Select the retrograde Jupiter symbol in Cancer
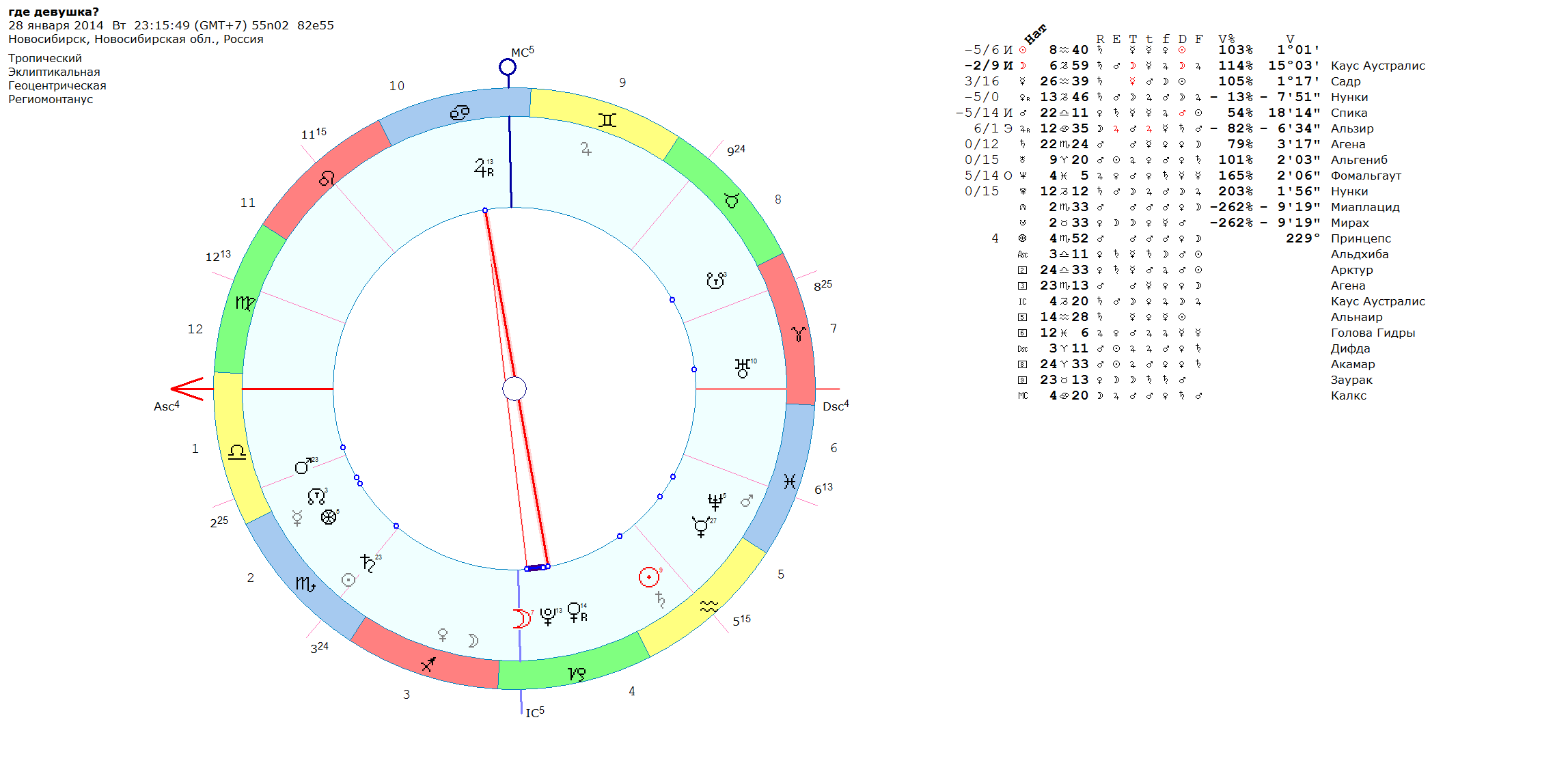Screen dimensions: 1568x778 pos(484,167)
